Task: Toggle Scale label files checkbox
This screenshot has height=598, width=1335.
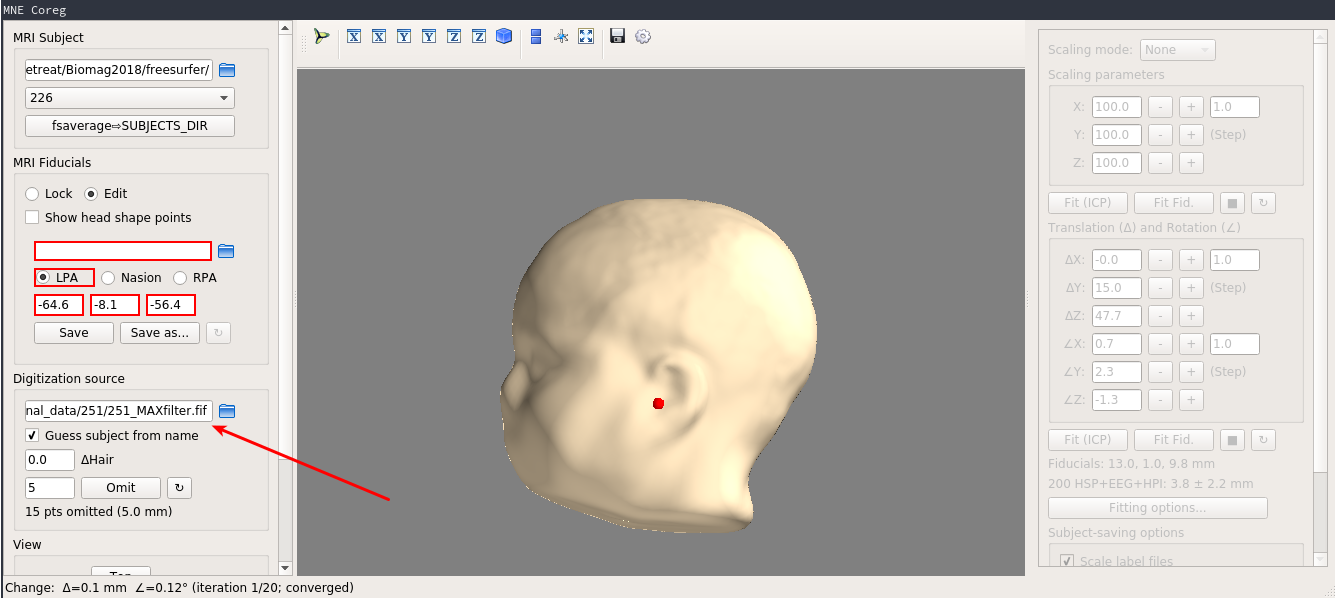Action: 1067,561
